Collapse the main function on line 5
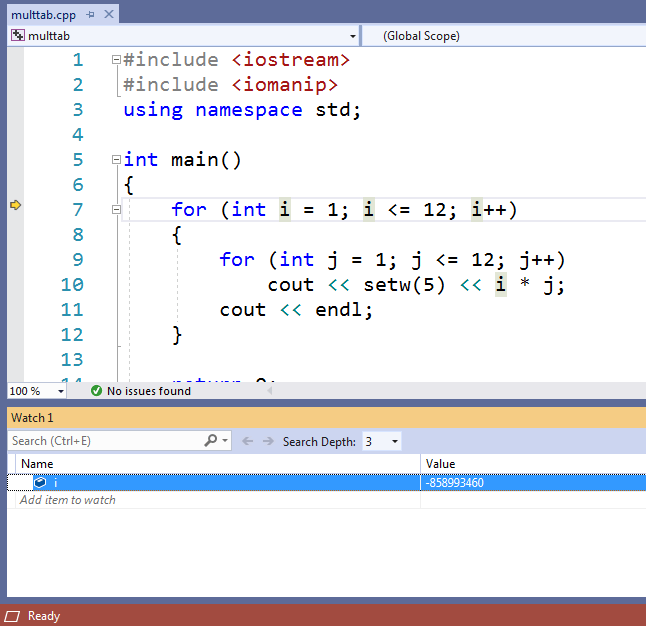Screen dimensions: 646x626 (116, 159)
